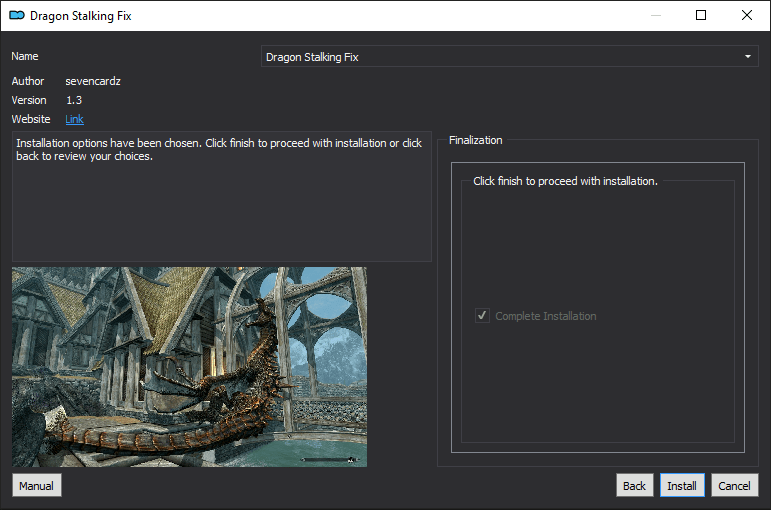Click the dragon screenshot thumbnail
The image size is (771, 510).
pyautogui.click(x=189, y=367)
